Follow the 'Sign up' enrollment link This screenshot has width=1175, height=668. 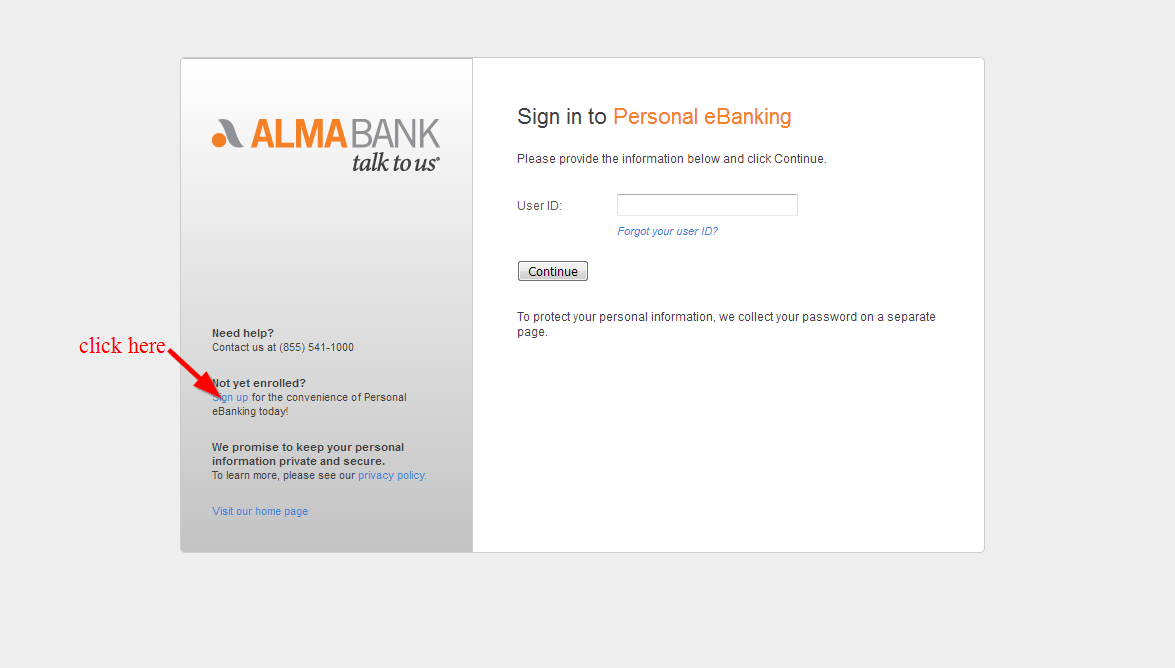(231, 398)
